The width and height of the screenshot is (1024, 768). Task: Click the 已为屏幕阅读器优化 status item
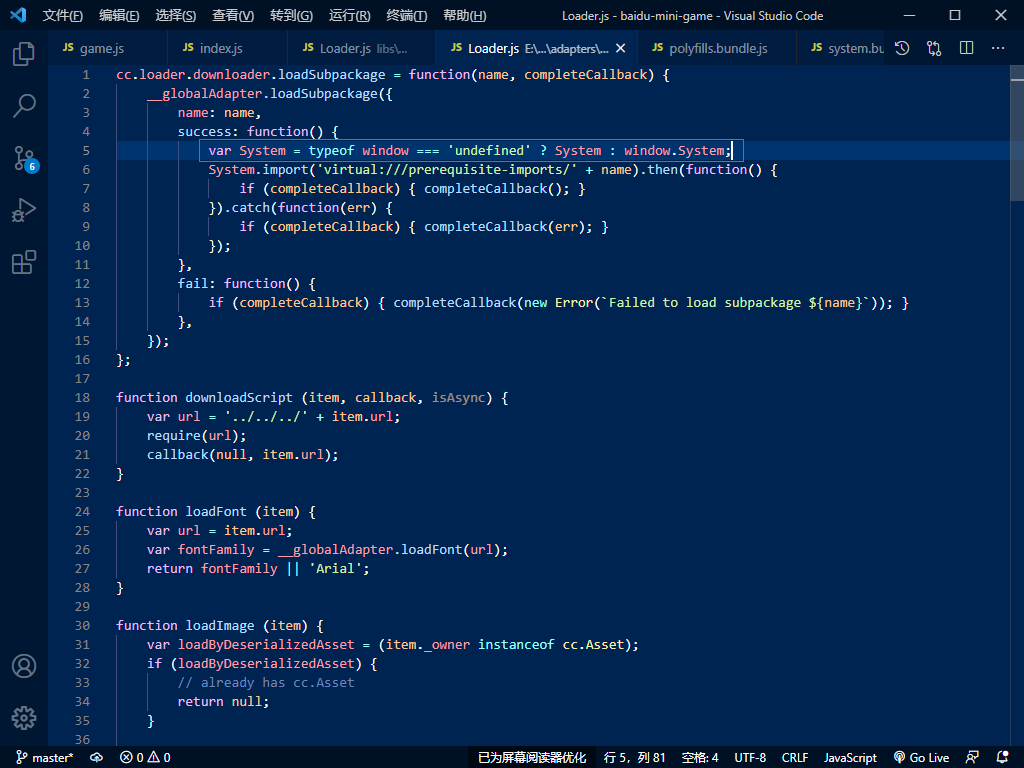[532, 758]
